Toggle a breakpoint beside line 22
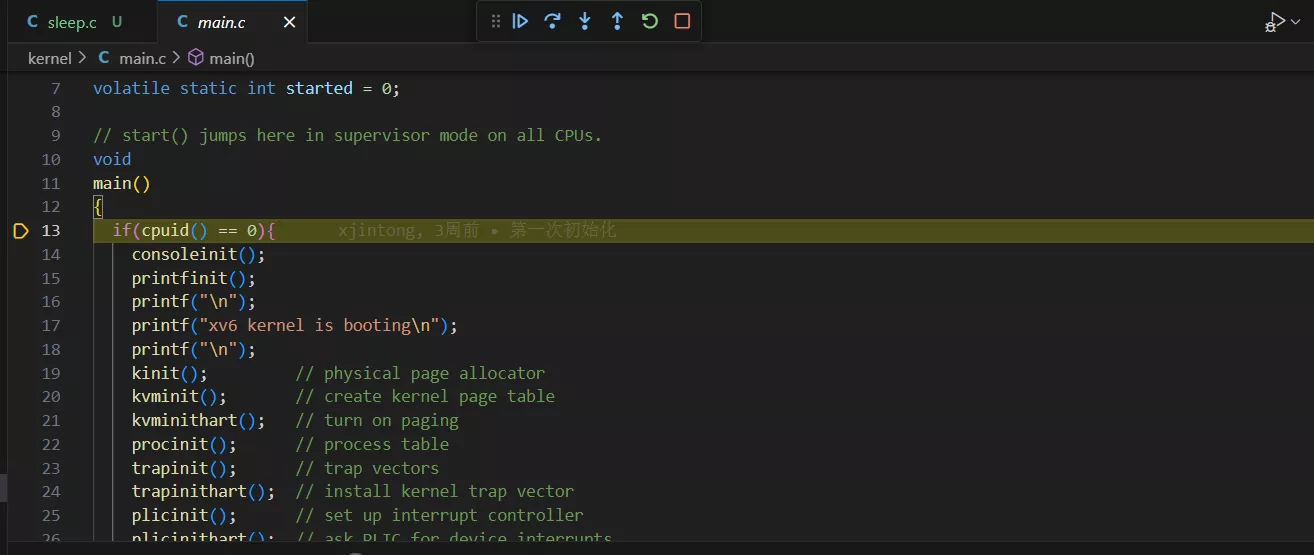This screenshot has height=555, width=1314. click(21, 444)
